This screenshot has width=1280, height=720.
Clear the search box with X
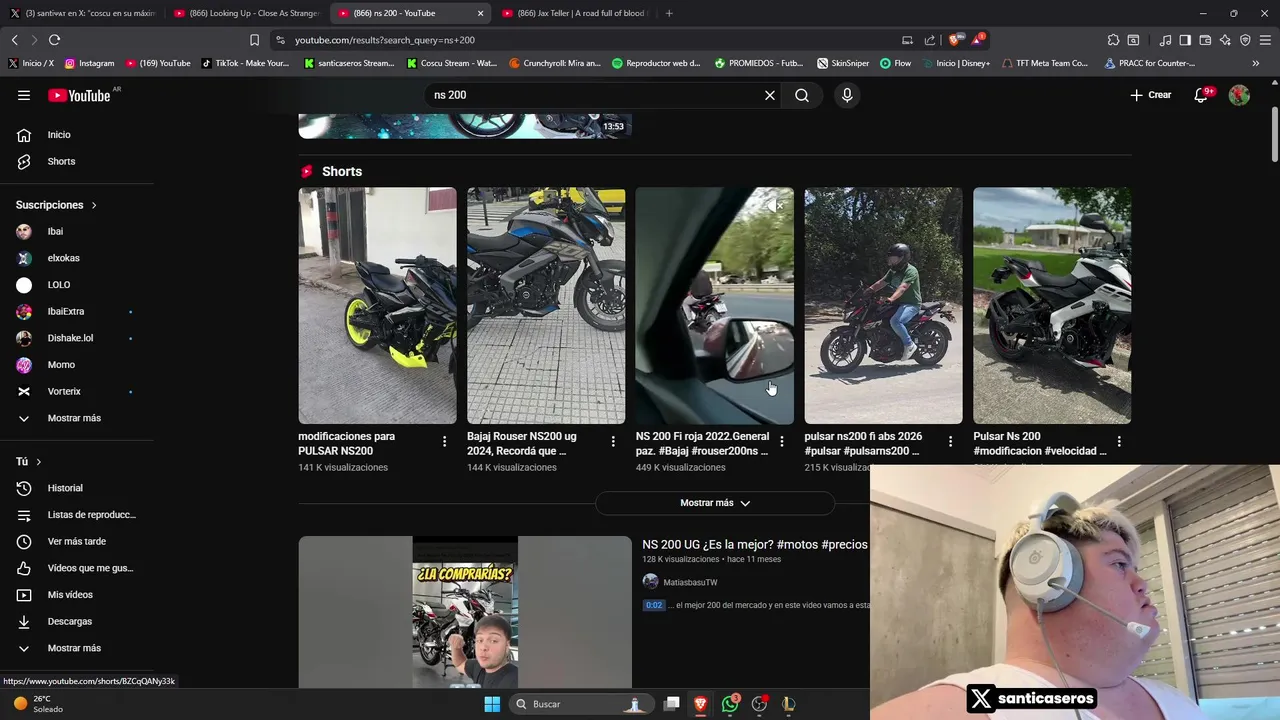[x=770, y=95]
